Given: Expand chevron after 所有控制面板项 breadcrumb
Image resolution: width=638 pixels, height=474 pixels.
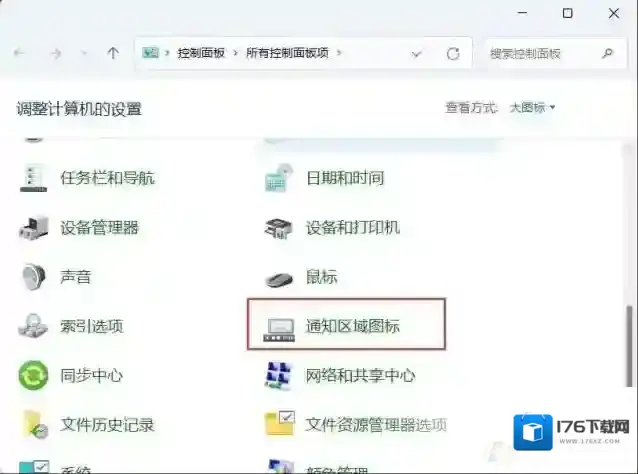Looking at the screenshot, I should [x=339, y=53].
